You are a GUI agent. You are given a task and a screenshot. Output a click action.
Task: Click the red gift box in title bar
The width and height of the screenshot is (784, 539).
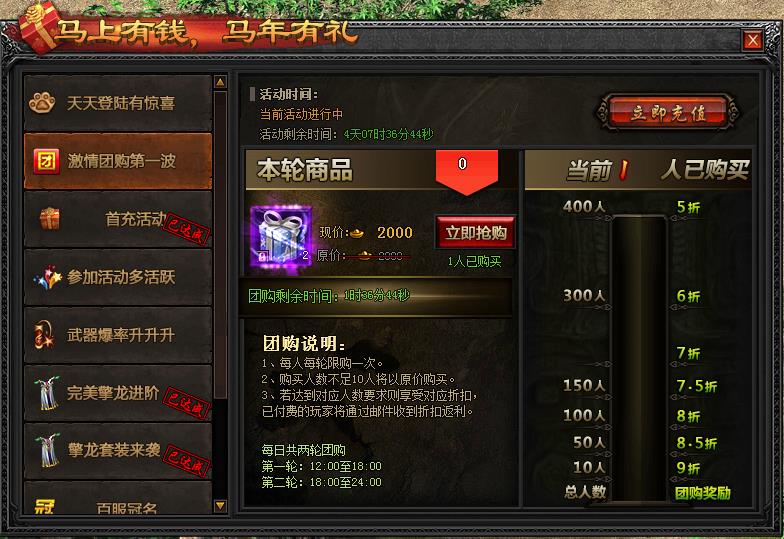click(38, 27)
